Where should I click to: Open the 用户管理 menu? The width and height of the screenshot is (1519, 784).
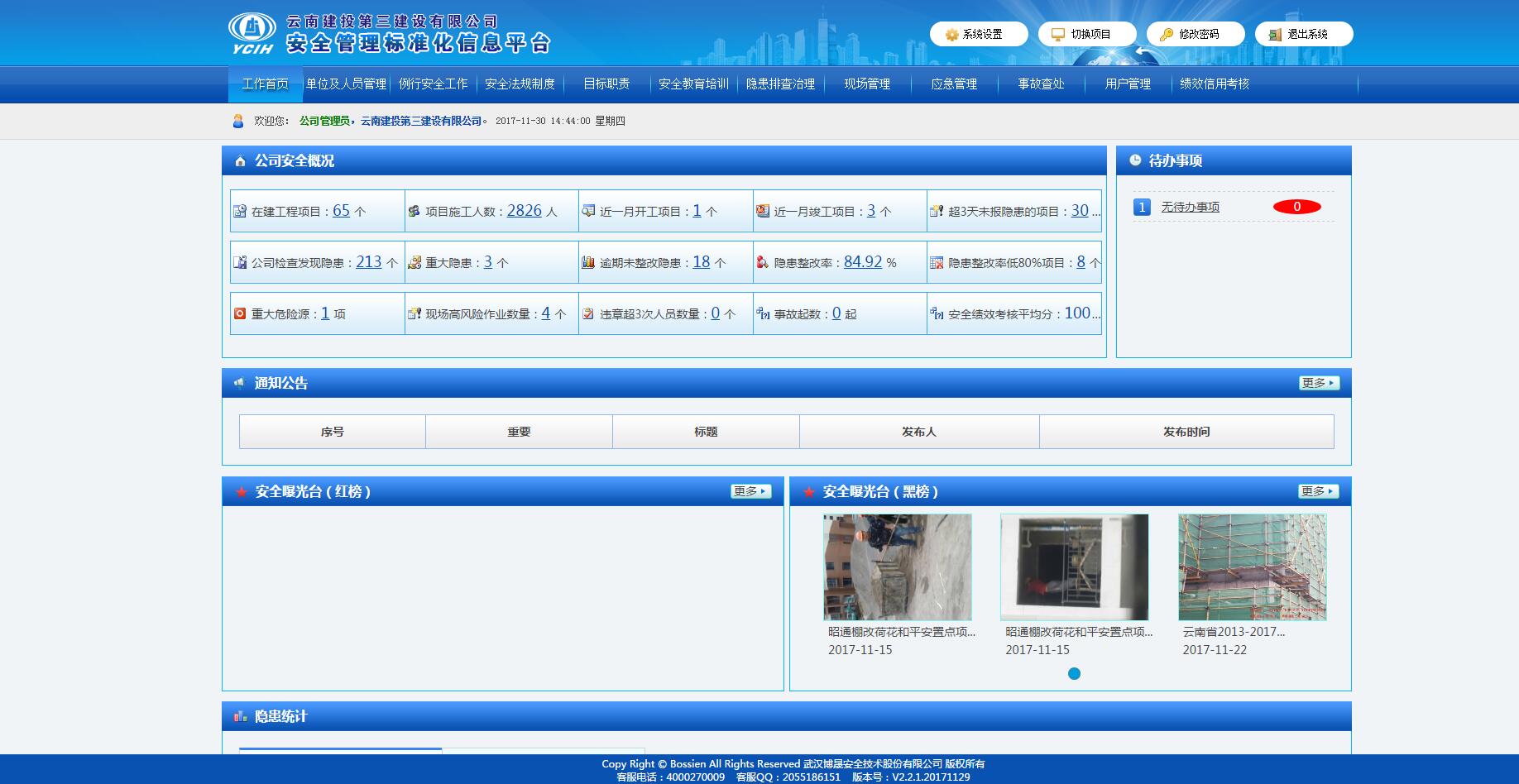[x=1127, y=84]
